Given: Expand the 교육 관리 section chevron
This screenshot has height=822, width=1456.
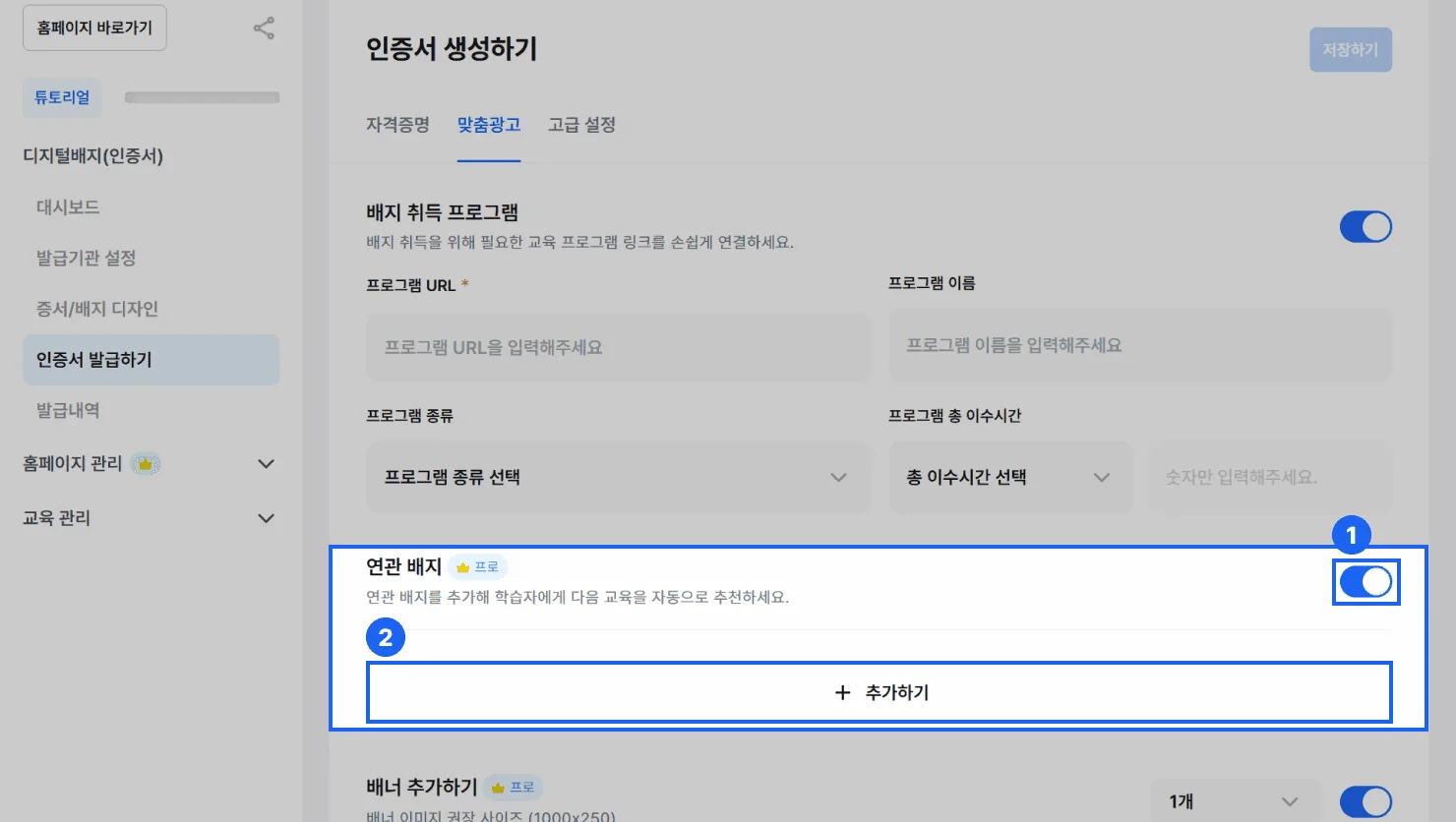Looking at the screenshot, I should click(266, 518).
